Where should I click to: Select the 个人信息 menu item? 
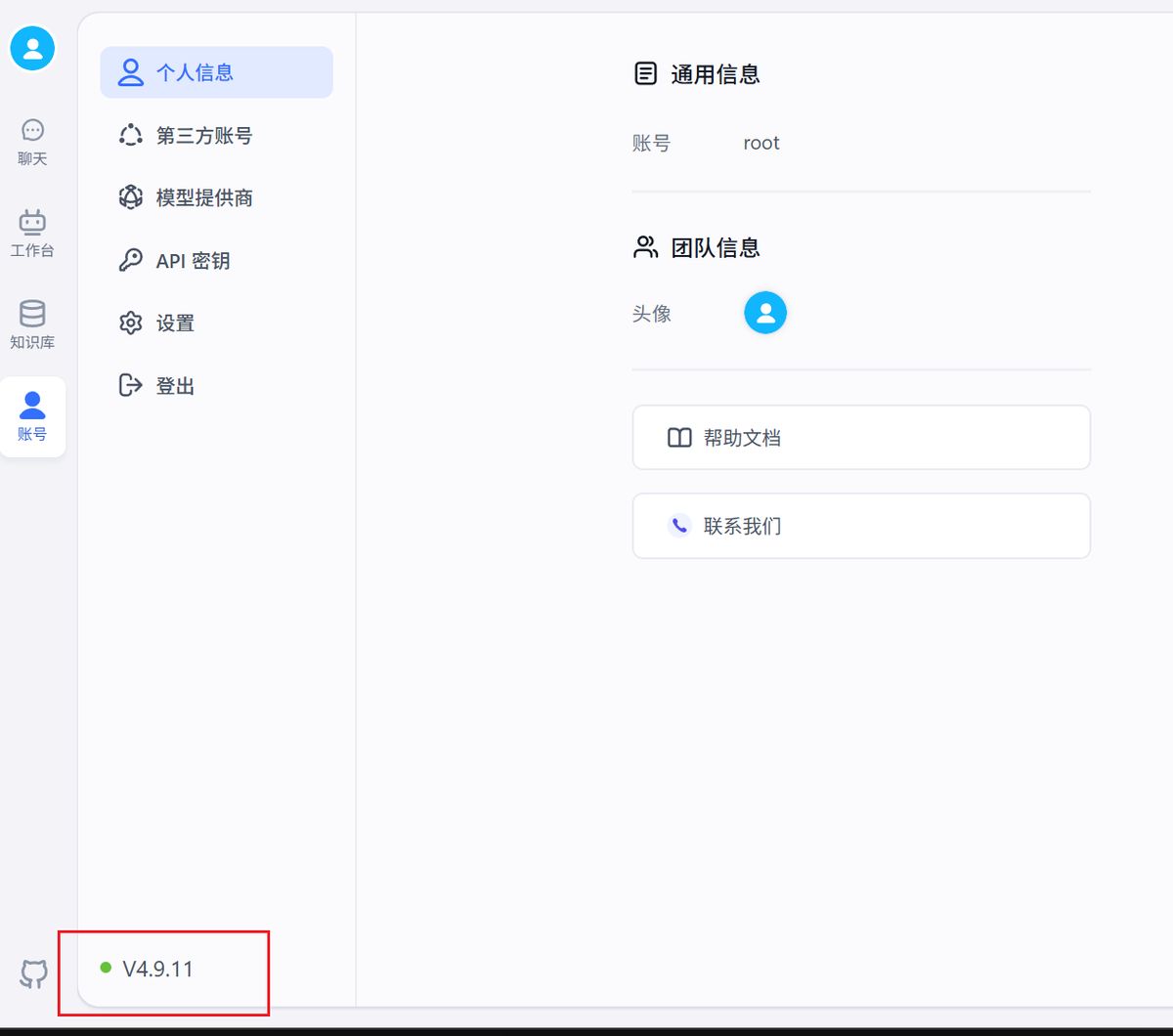(216, 72)
